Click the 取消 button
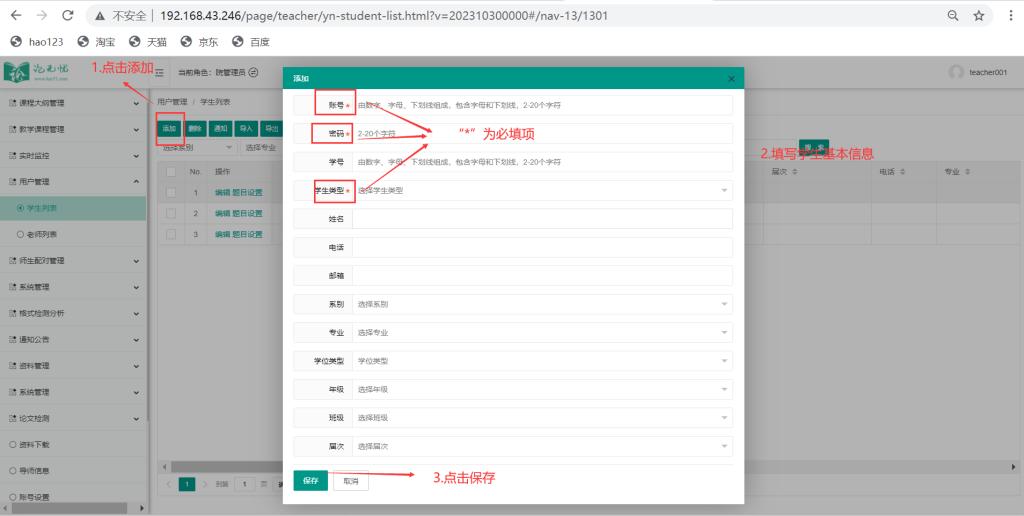This screenshot has width=1024, height=516. (x=350, y=481)
